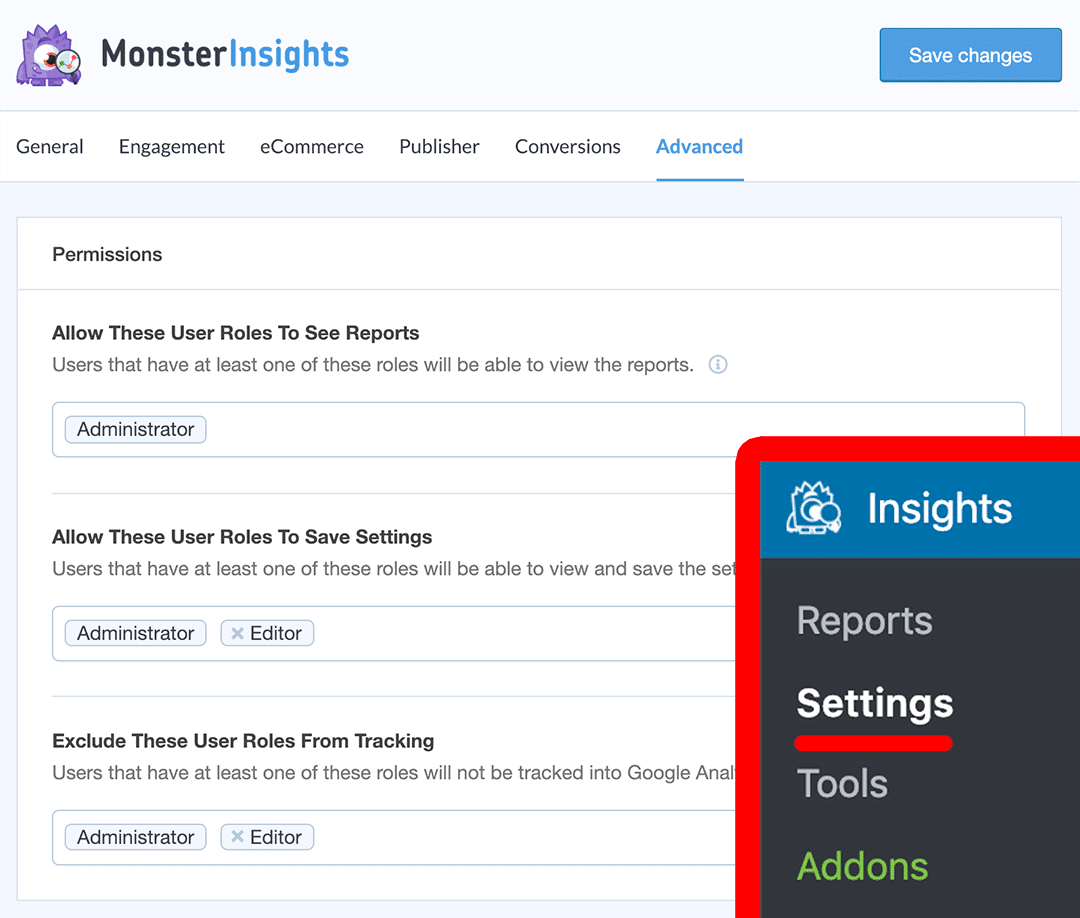Open Reports in the Insights sidebar
The height and width of the screenshot is (918, 1080).
point(864,621)
